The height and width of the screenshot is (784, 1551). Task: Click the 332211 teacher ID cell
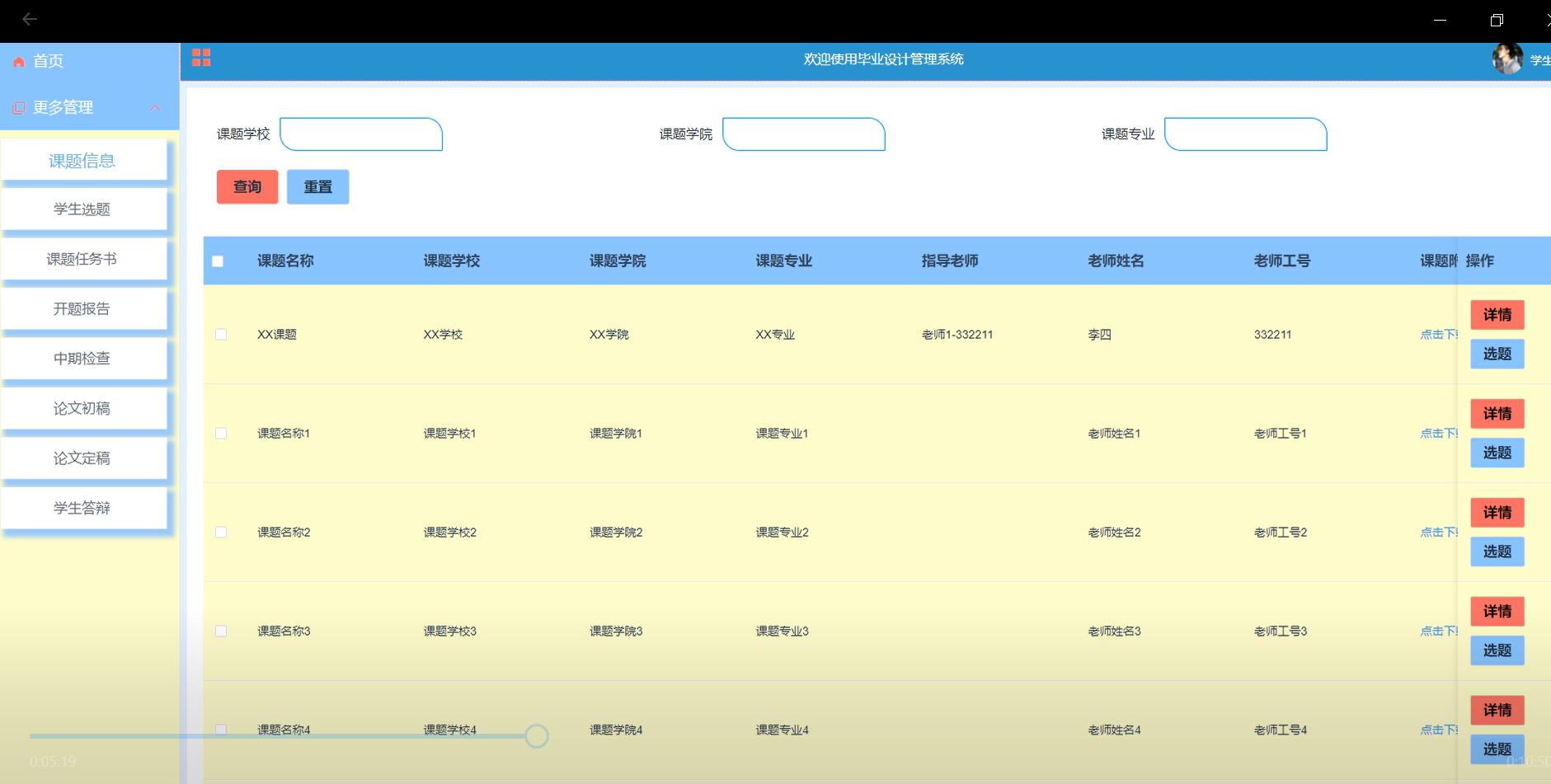tap(1273, 335)
